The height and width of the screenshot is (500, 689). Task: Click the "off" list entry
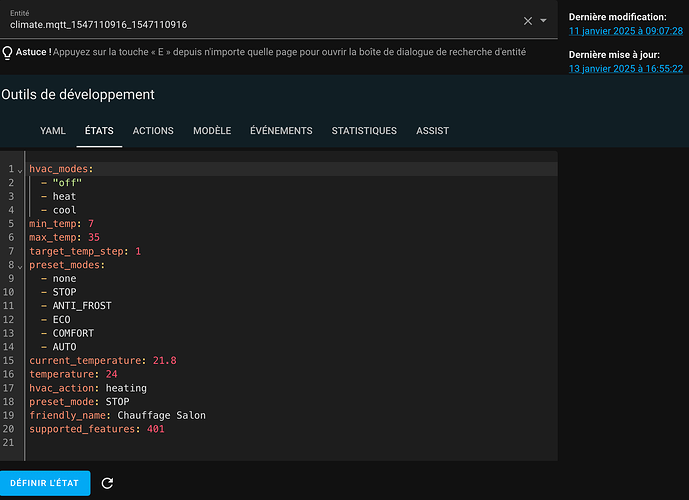click(x=67, y=183)
